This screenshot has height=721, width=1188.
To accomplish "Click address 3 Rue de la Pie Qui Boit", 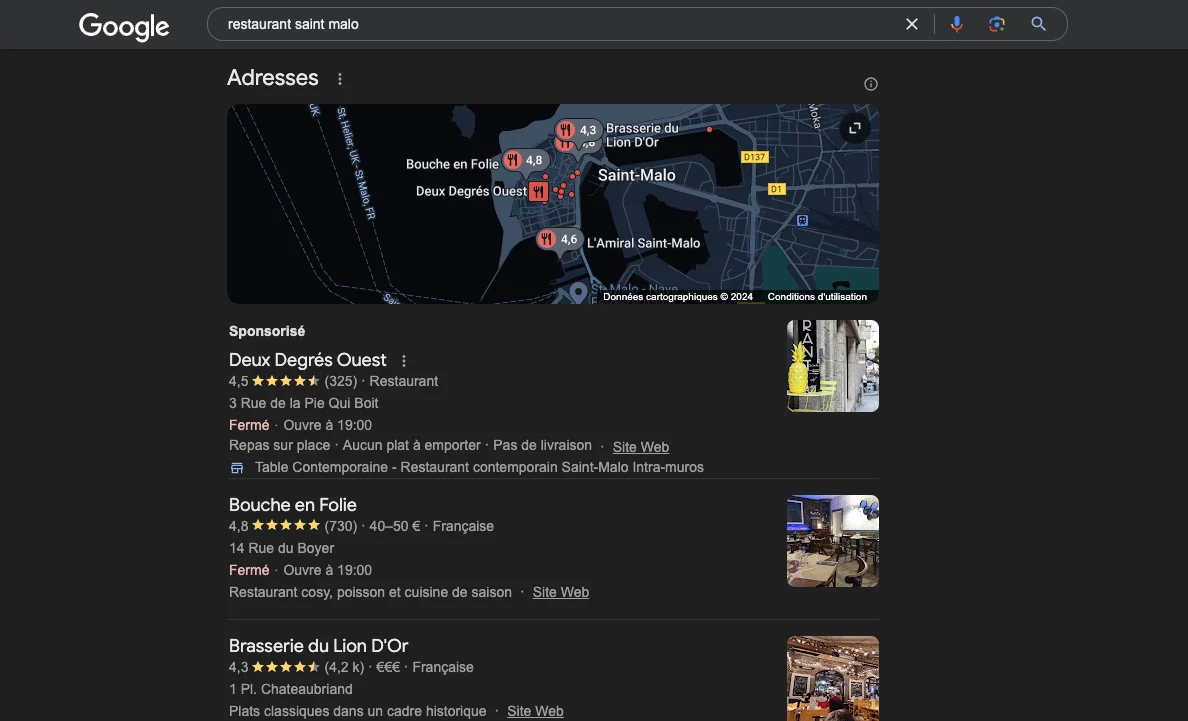I will (303, 403).
